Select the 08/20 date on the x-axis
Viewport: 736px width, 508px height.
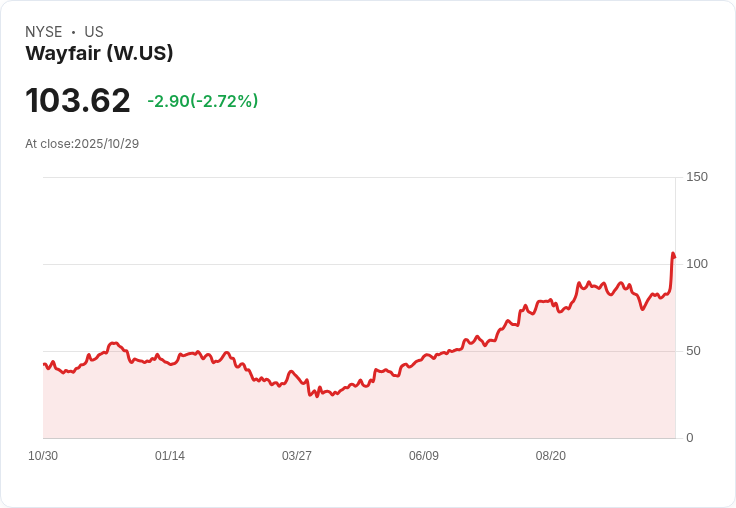tap(551, 456)
